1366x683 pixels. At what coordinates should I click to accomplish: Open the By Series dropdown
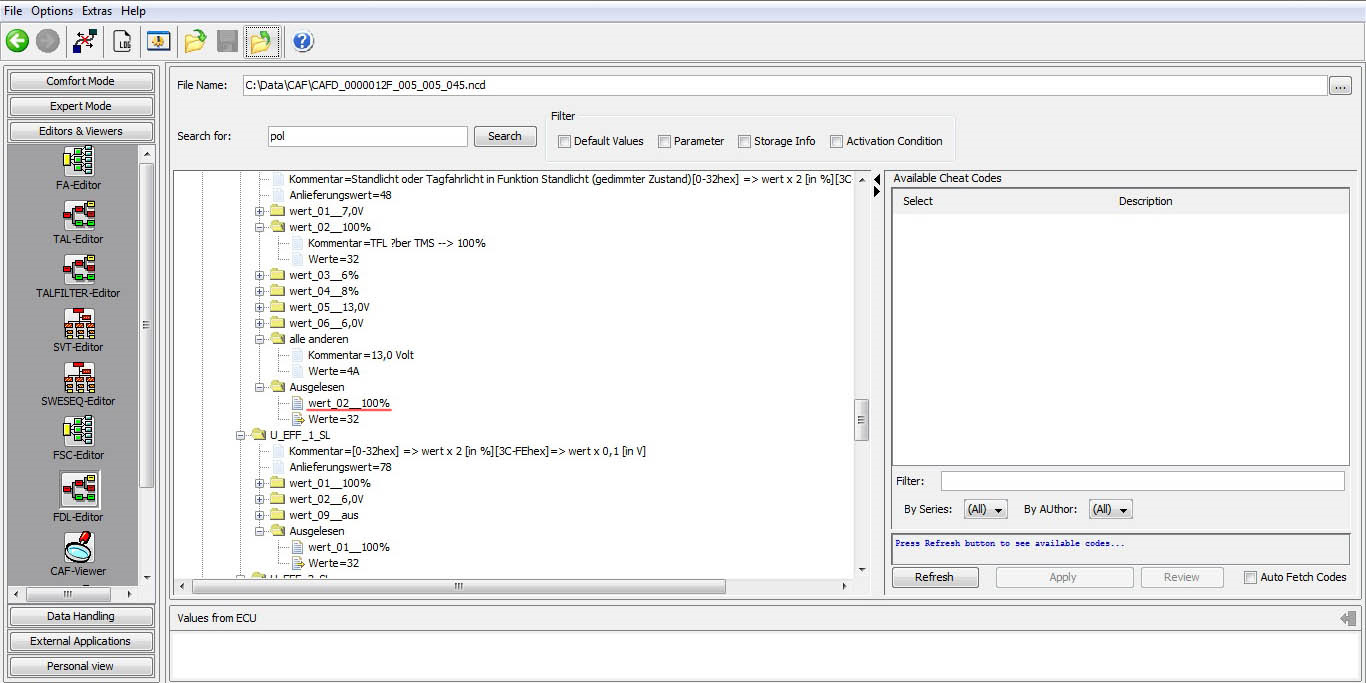(x=985, y=510)
